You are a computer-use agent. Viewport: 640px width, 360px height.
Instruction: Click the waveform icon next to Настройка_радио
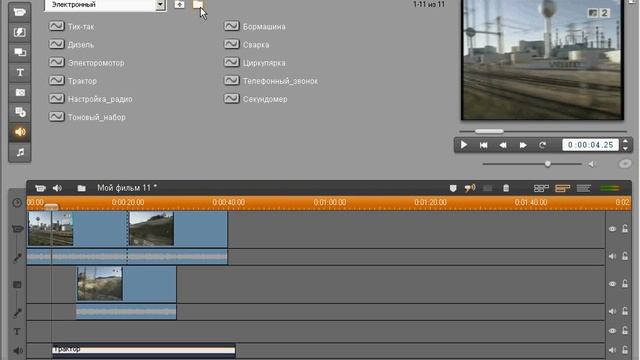tap(56, 99)
